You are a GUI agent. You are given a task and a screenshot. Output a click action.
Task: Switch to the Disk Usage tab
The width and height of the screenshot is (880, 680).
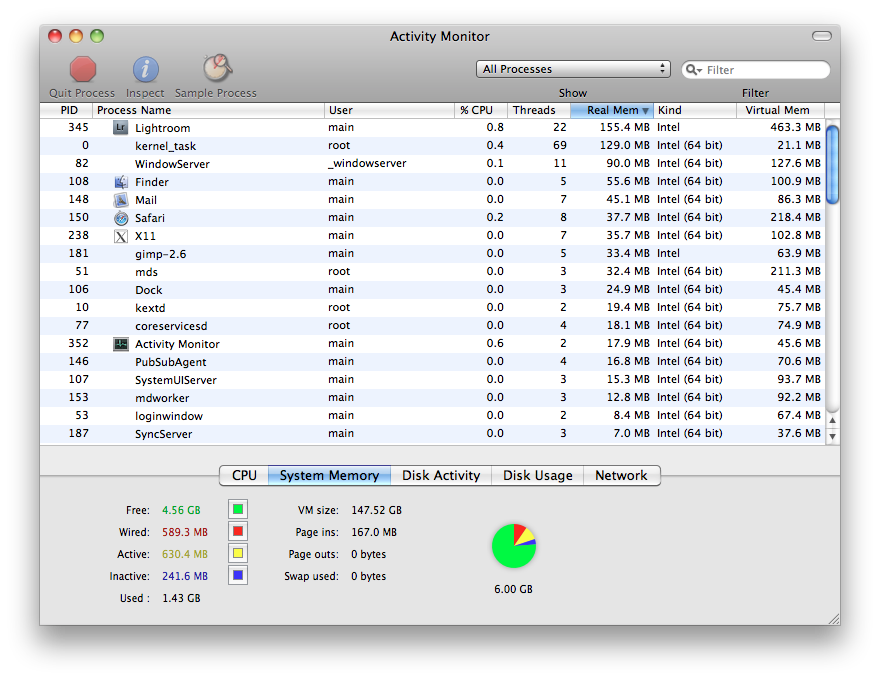tap(538, 475)
